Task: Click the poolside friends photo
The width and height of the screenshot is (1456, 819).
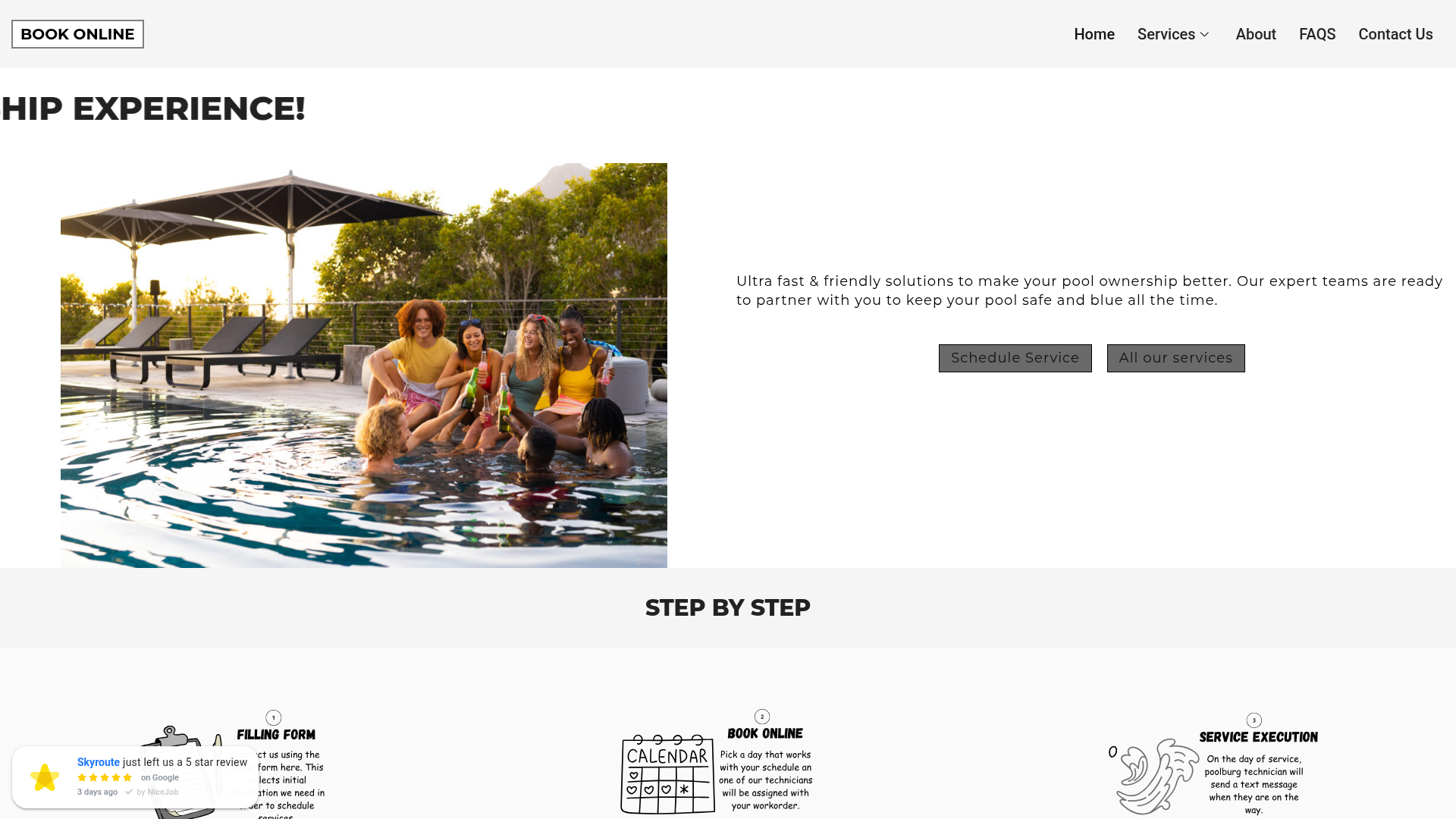Action: point(364,366)
